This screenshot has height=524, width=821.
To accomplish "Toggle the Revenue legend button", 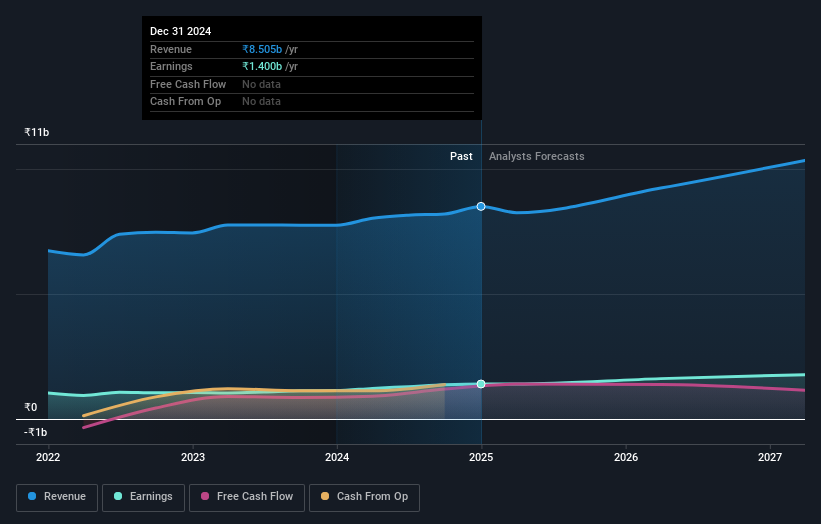I will (x=57, y=497).
